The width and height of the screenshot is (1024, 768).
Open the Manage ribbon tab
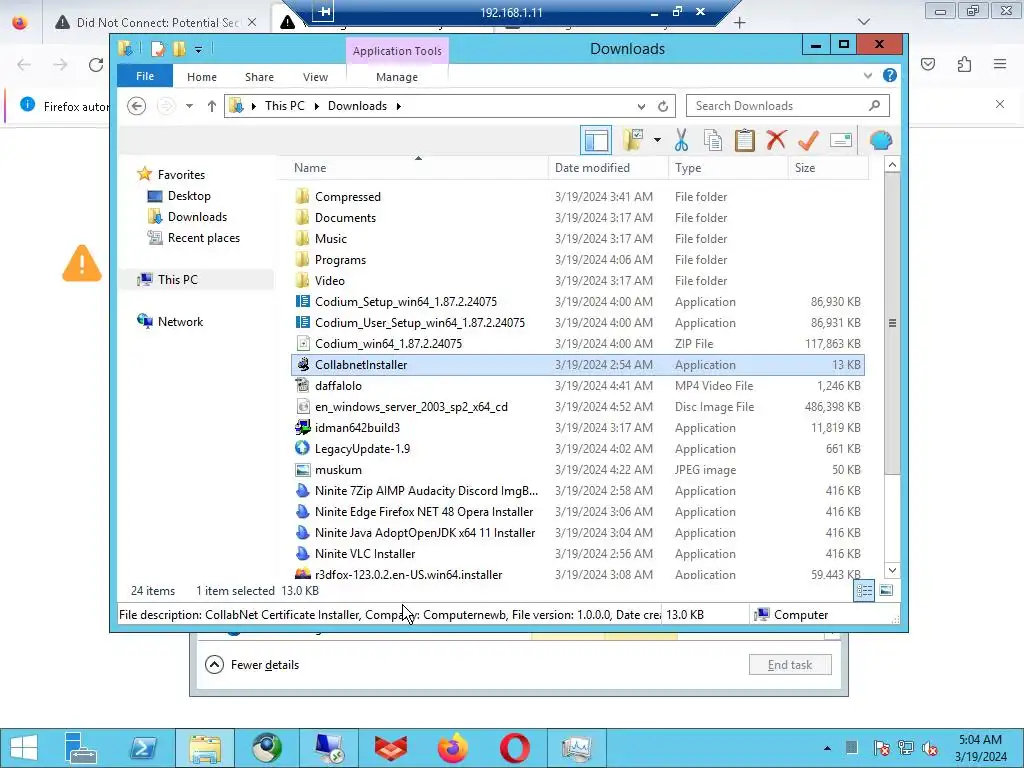click(x=397, y=77)
